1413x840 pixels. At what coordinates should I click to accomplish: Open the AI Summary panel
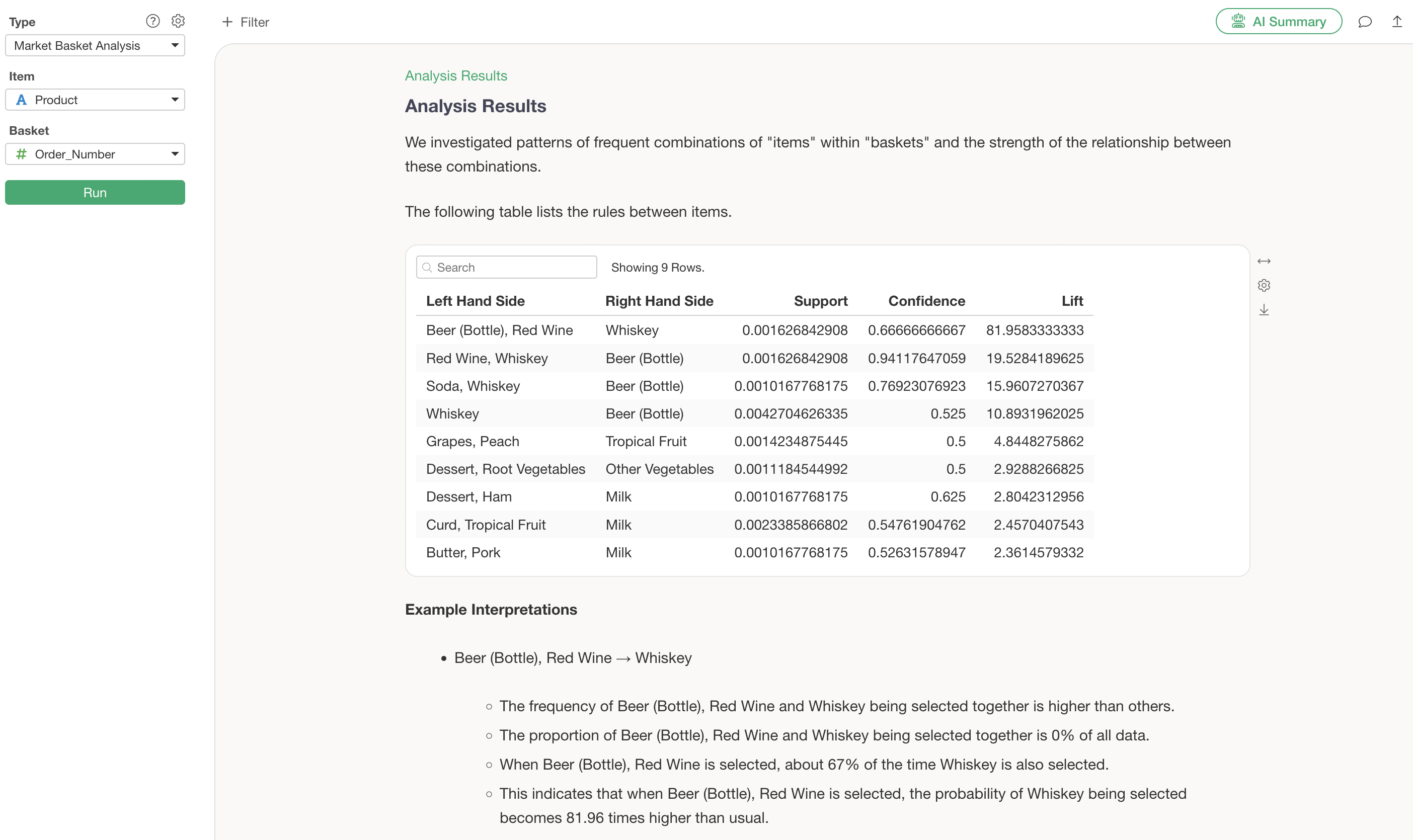click(1278, 22)
